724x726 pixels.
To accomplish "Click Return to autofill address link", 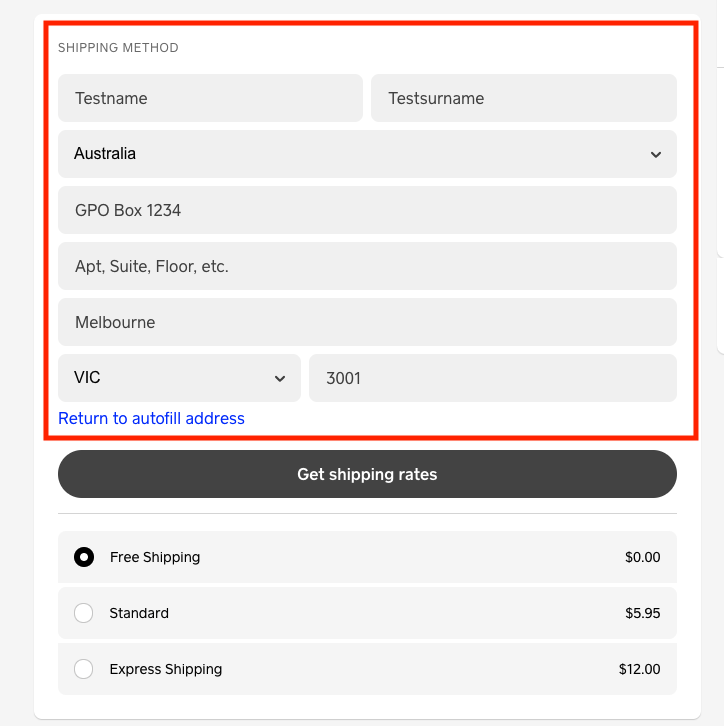I will point(151,418).
